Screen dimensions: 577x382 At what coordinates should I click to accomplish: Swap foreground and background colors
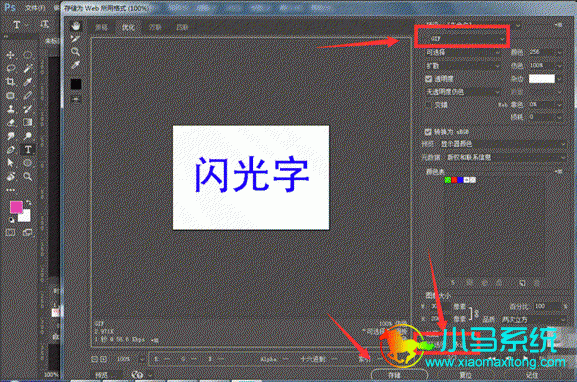(28, 203)
